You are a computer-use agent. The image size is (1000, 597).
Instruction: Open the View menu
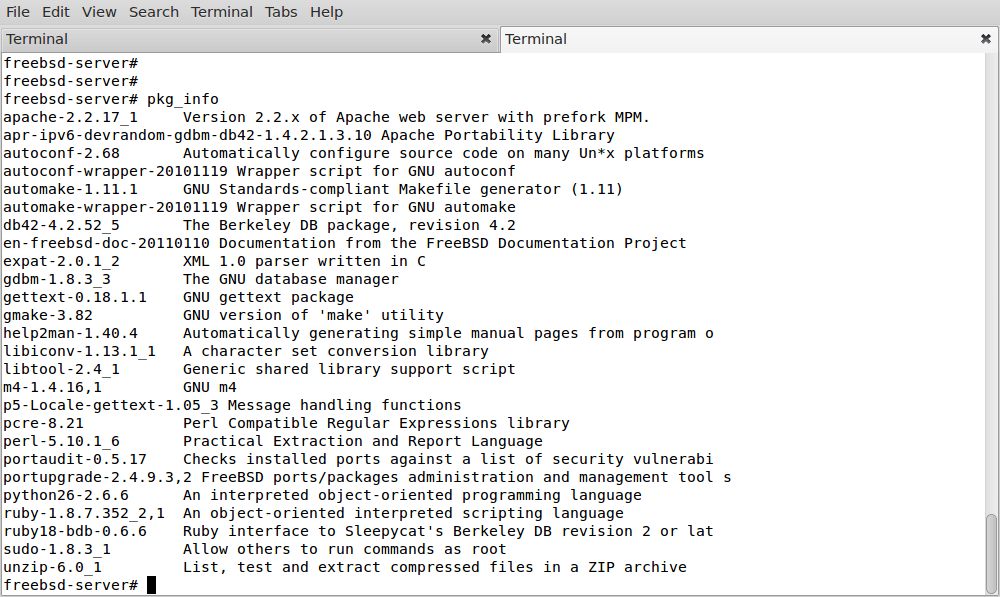pos(99,12)
